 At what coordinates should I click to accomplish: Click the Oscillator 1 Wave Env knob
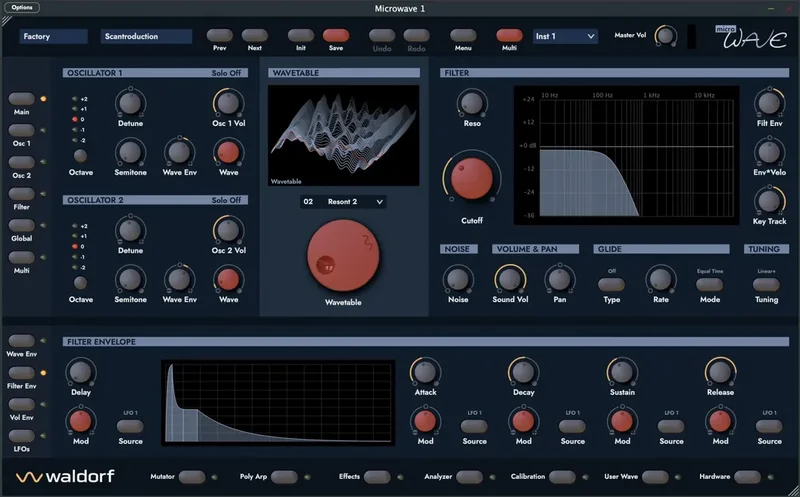[179, 152]
